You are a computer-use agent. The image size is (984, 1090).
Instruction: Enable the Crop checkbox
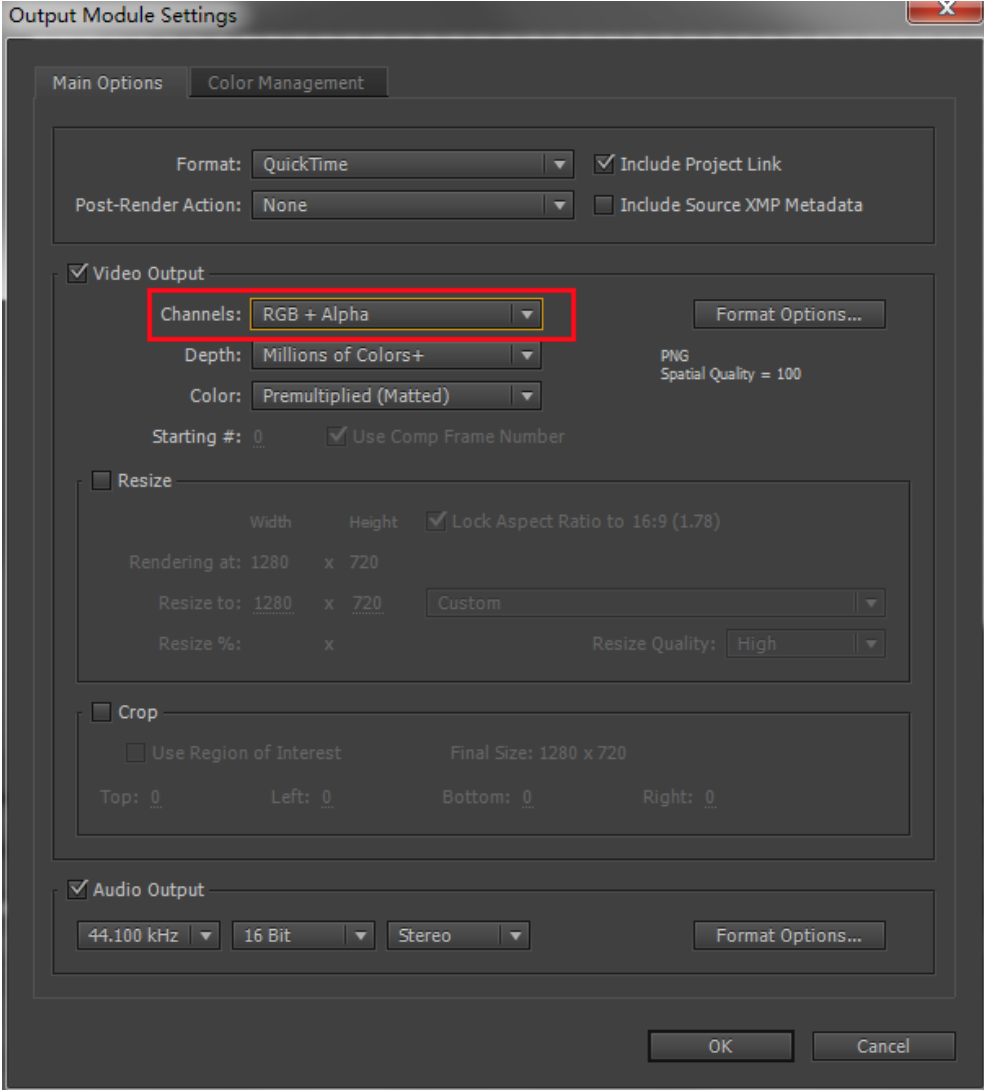point(102,713)
